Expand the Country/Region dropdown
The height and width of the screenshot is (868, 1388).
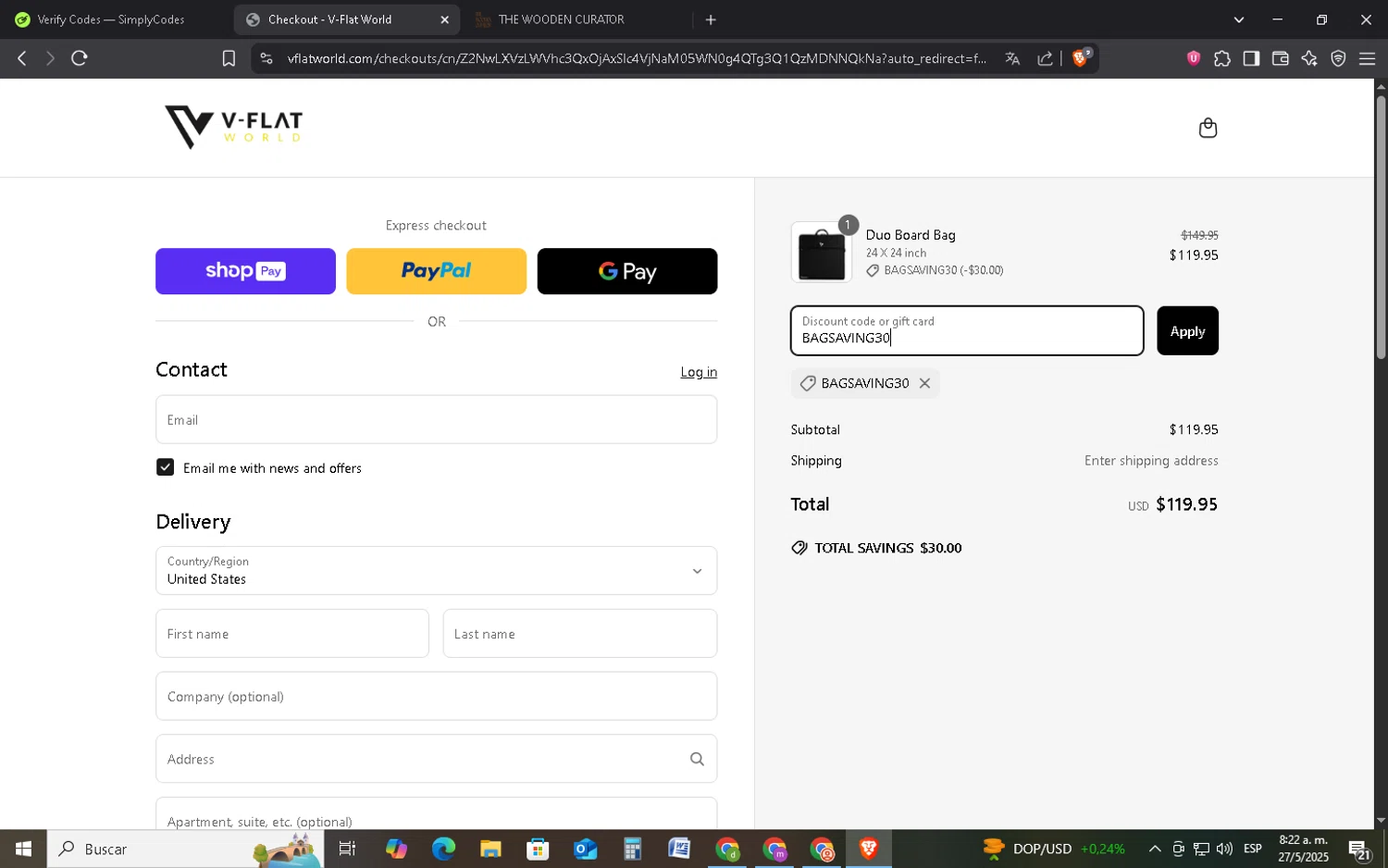point(436,570)
